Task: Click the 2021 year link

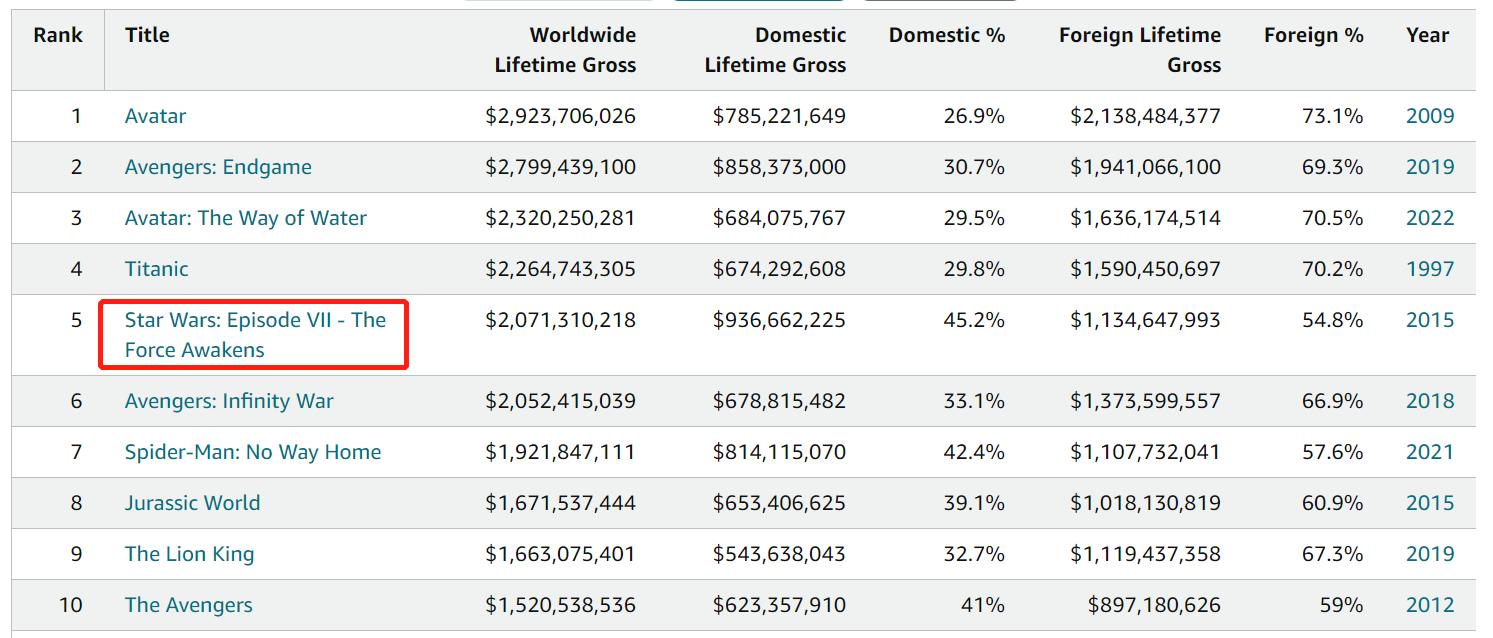Action: pos(1429,452)
